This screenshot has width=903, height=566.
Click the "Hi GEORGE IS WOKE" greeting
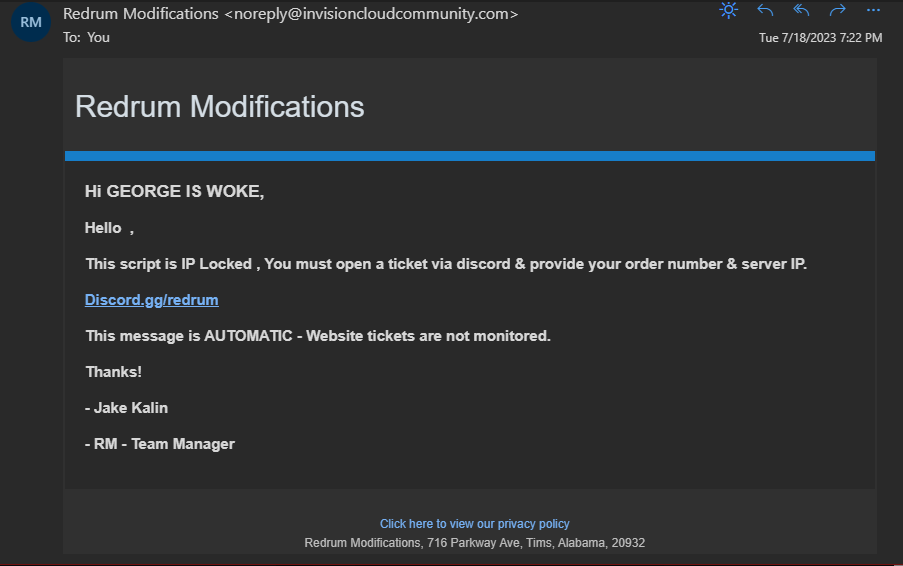pyautogui.click(x=174, y=192)
